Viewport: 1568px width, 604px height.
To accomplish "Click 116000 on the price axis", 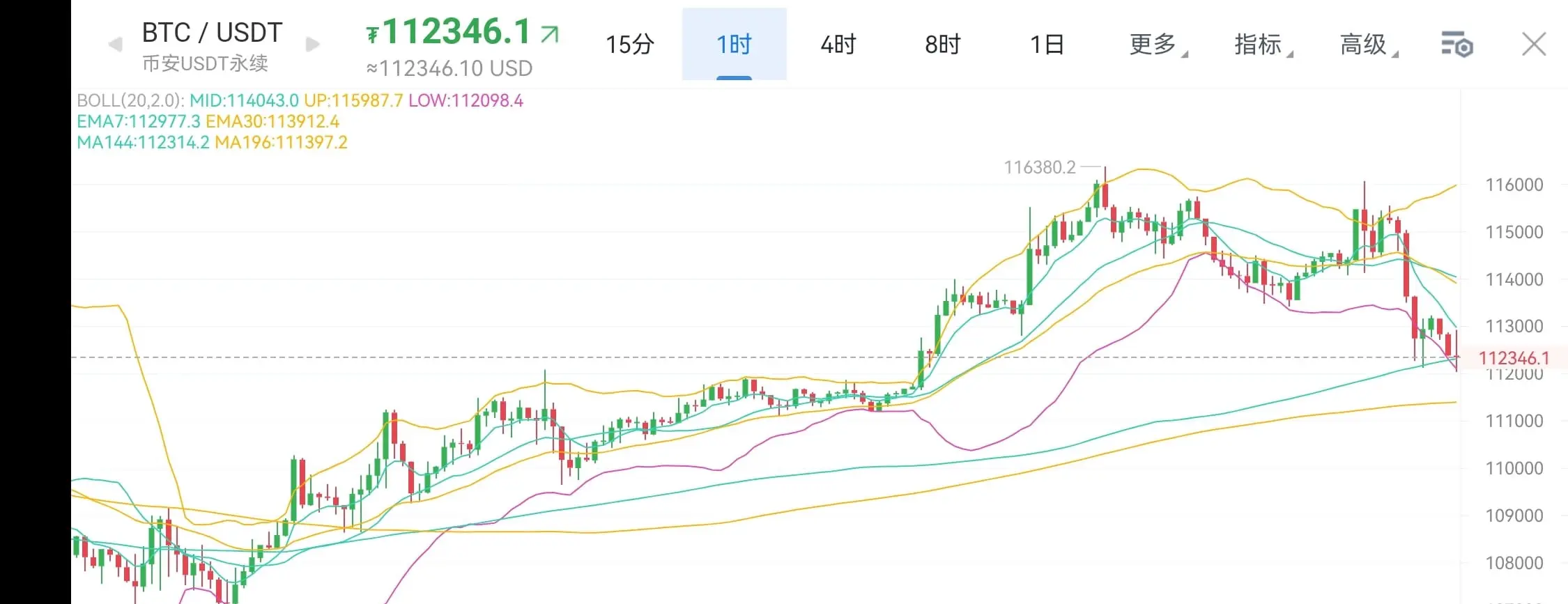I will click(x=1514, y=185).
